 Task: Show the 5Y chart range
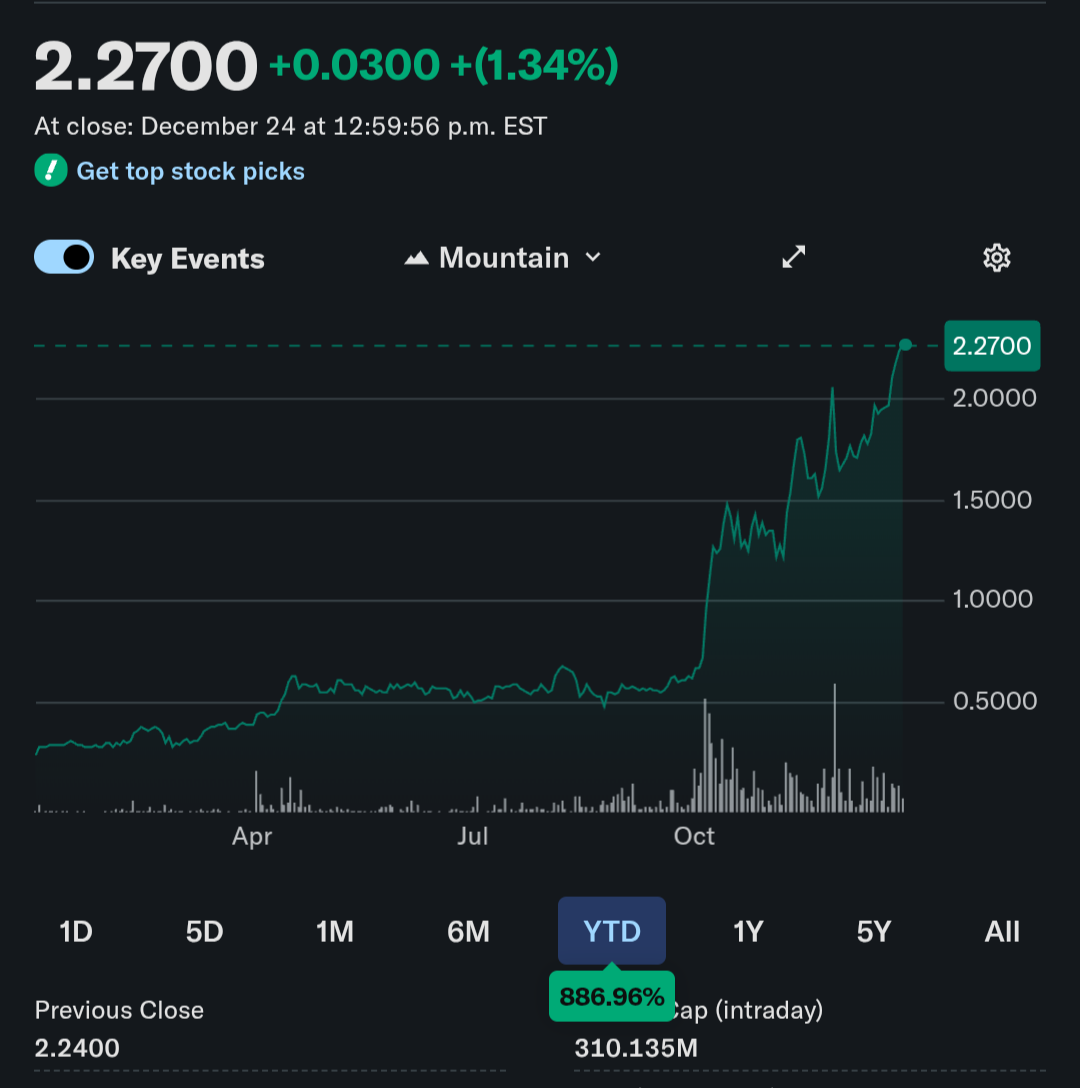pyautogui.click(x=873, y=932)
